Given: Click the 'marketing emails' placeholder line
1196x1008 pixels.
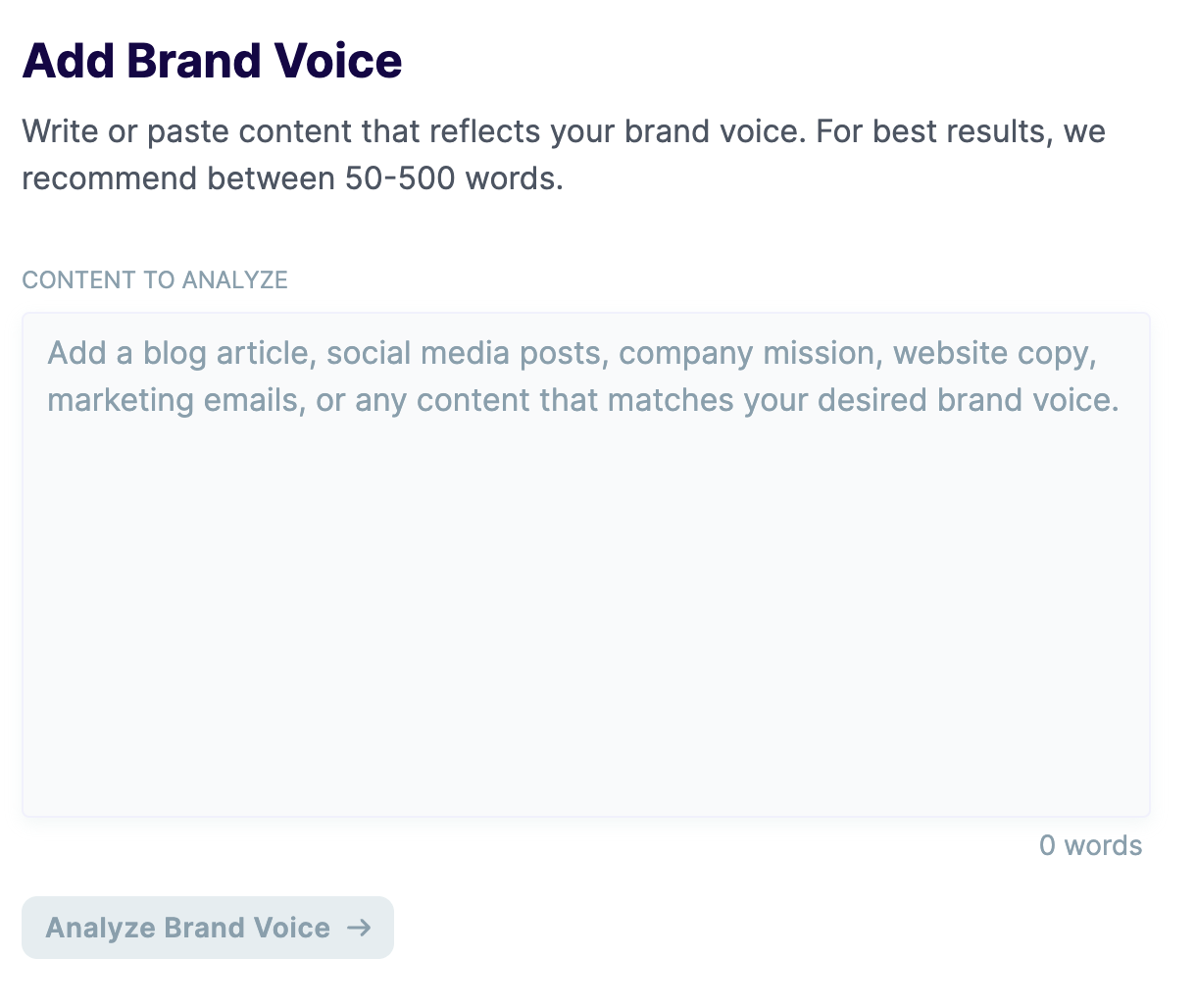Looking at the screenshot, I should [174, 400].
